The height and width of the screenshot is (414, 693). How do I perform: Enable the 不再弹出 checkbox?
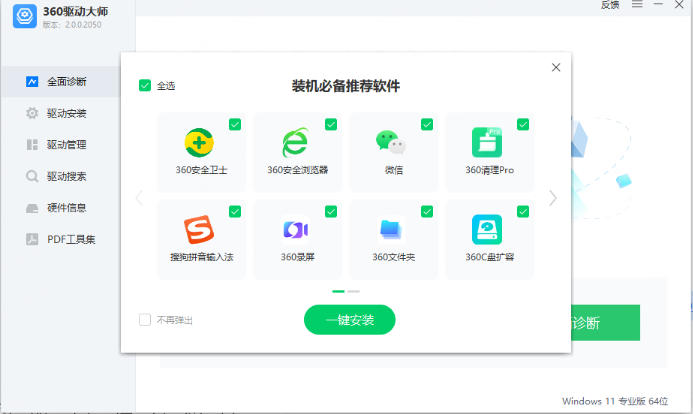tap(145, 319)
